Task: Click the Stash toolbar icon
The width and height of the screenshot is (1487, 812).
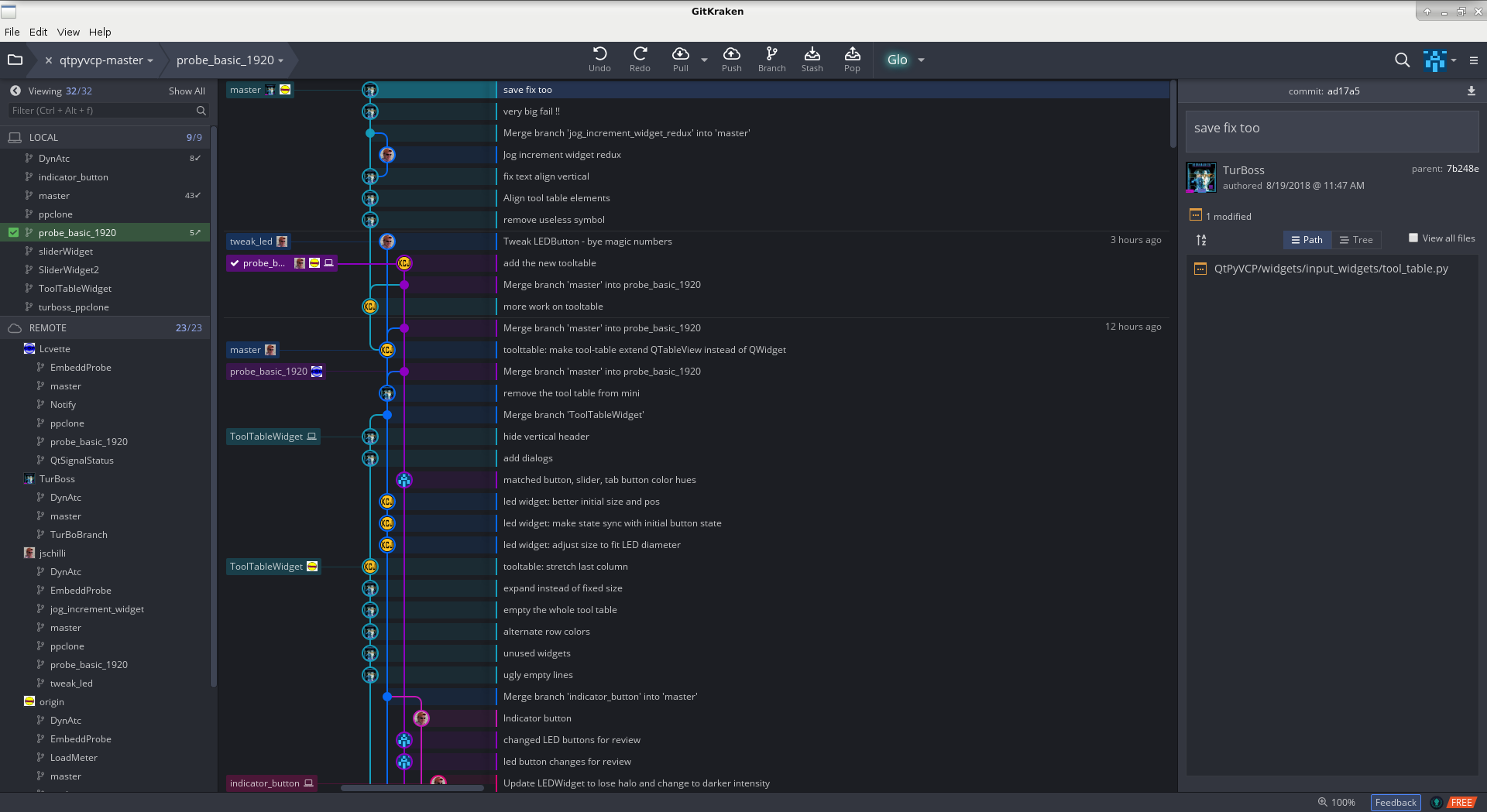Action: [812, 53]
